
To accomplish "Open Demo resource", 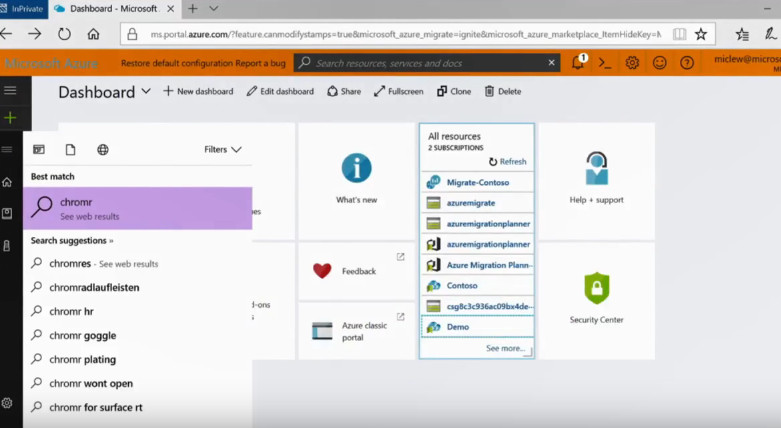I will click(477, 327).
